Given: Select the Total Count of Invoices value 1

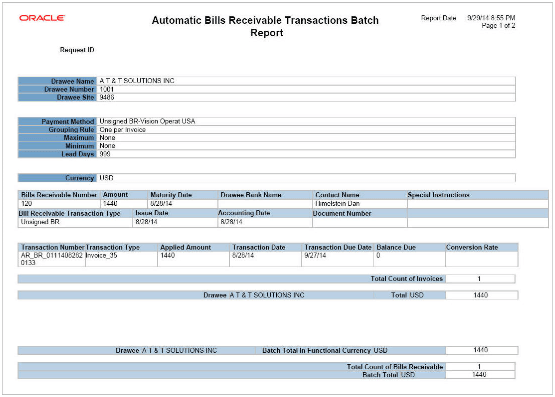Looking at the screenshot, I should point(479,279).
